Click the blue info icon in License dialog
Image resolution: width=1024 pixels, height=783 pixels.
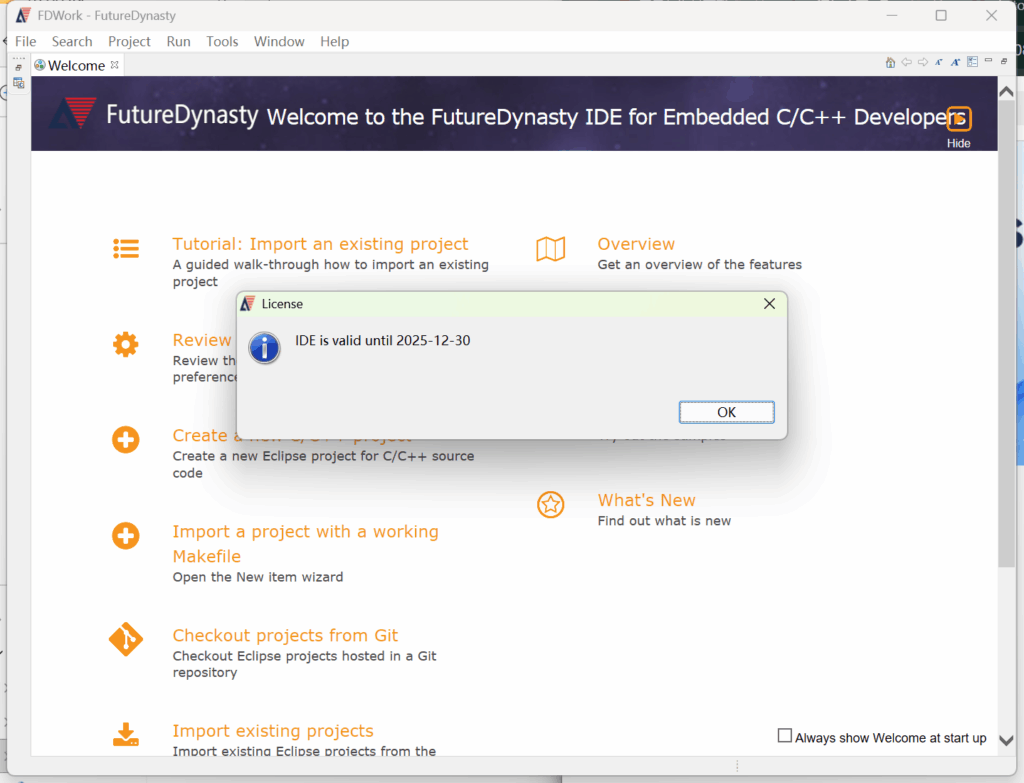[x=264, y=348]
